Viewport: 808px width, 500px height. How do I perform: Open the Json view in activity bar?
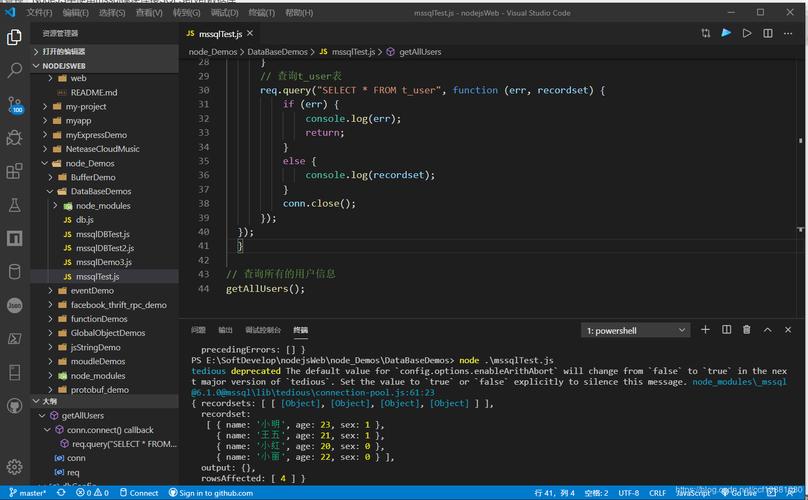coord(14,305)
